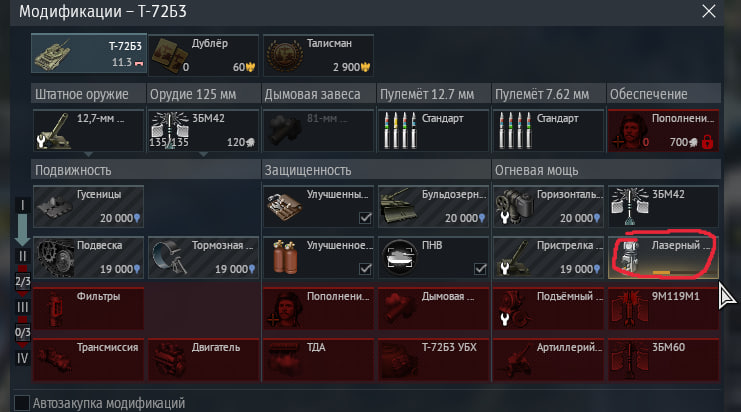Select the Лазерный rangefinder modification icon
Screen dimensions: 741x412
click(x=629, y=257)
